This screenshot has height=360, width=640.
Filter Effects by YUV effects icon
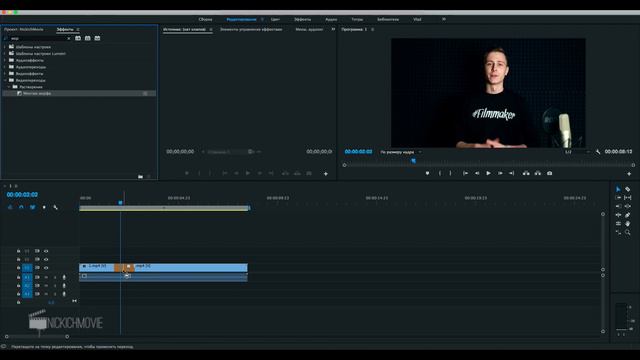[97, 38]
